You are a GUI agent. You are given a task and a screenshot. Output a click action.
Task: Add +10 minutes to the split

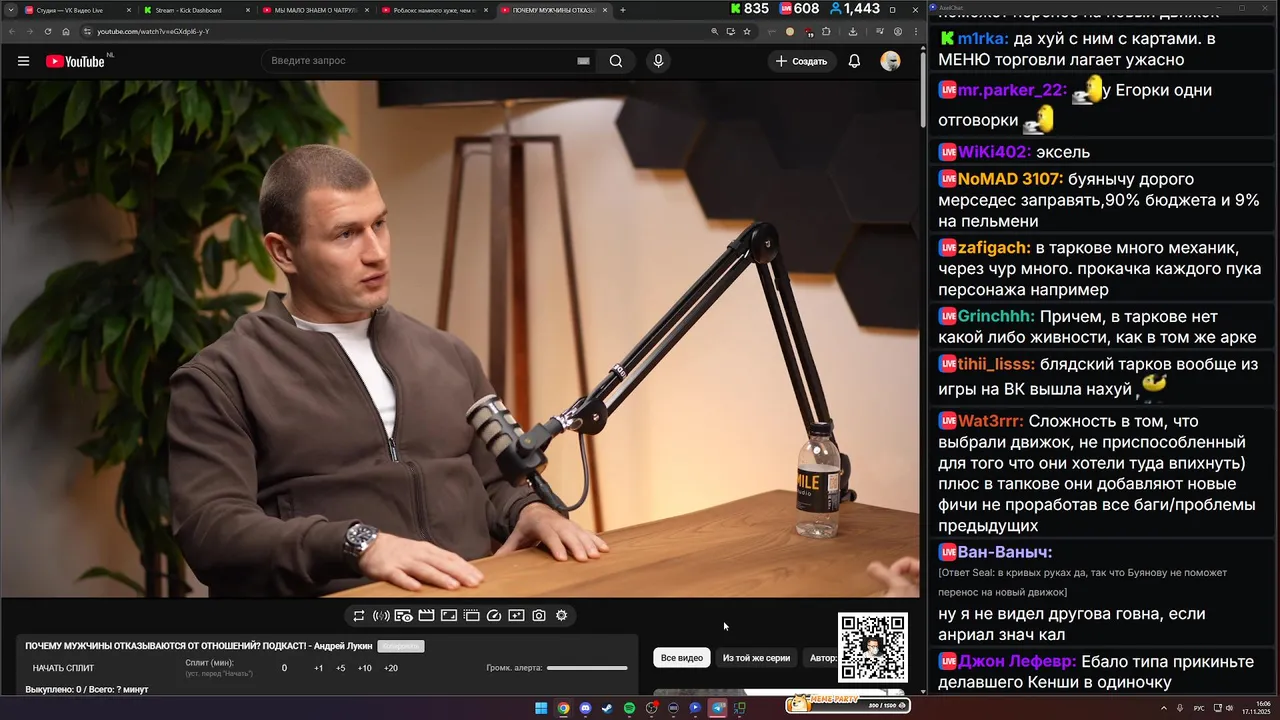(x=364, y=668)
